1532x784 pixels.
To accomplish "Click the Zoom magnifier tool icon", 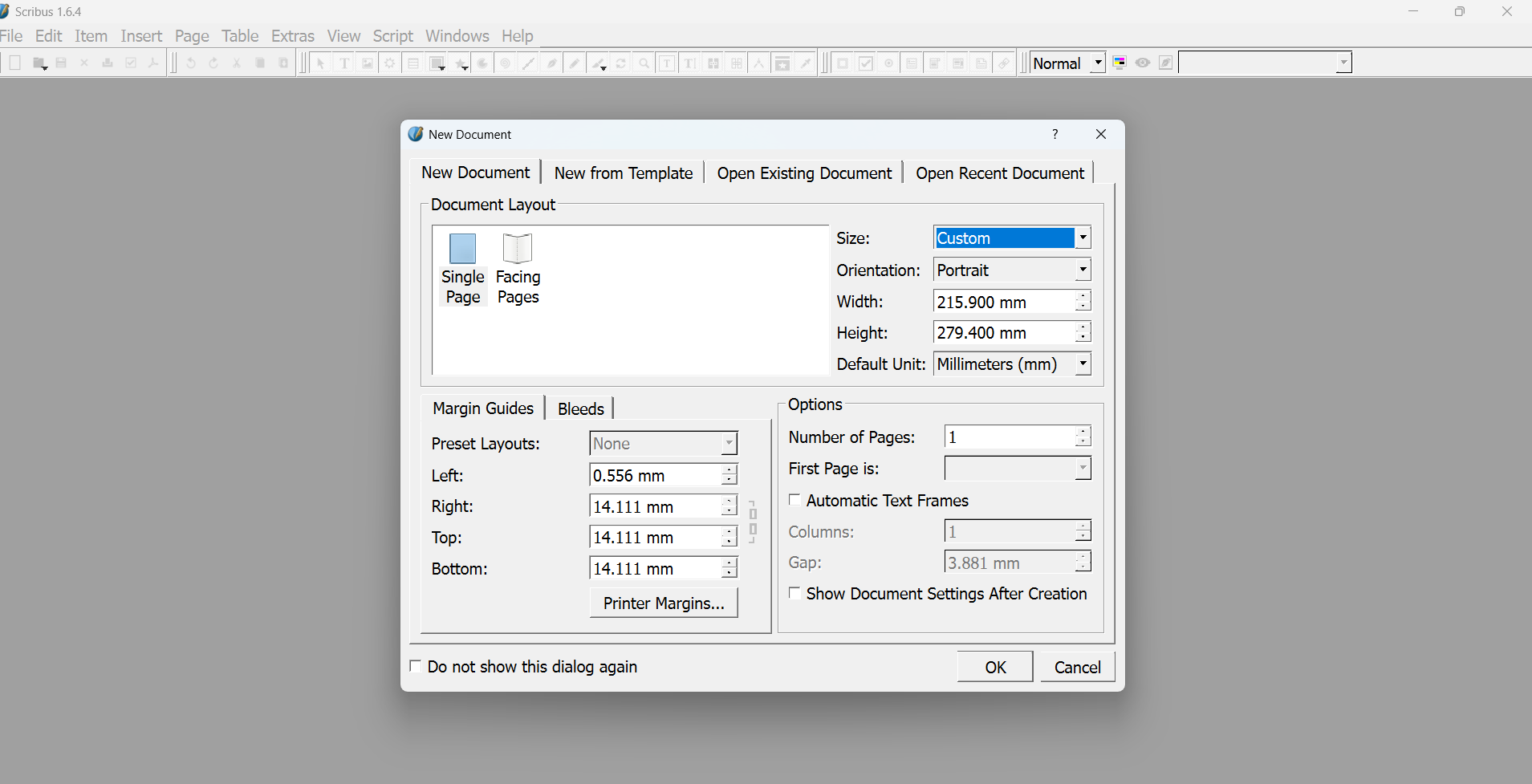I will click(644, 63).
